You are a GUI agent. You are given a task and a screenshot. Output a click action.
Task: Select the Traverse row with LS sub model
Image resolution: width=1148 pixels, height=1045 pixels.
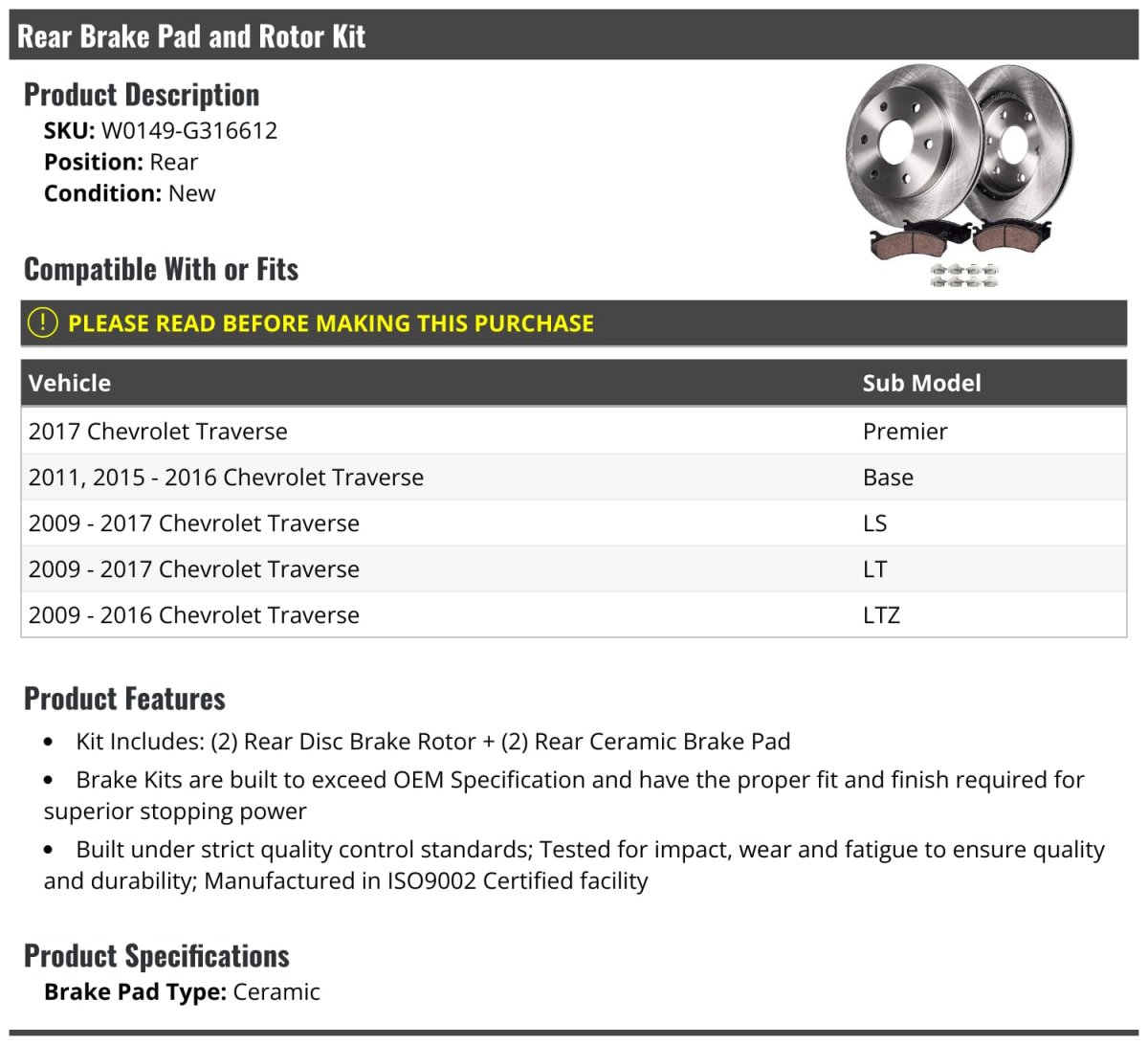point(194,523)
